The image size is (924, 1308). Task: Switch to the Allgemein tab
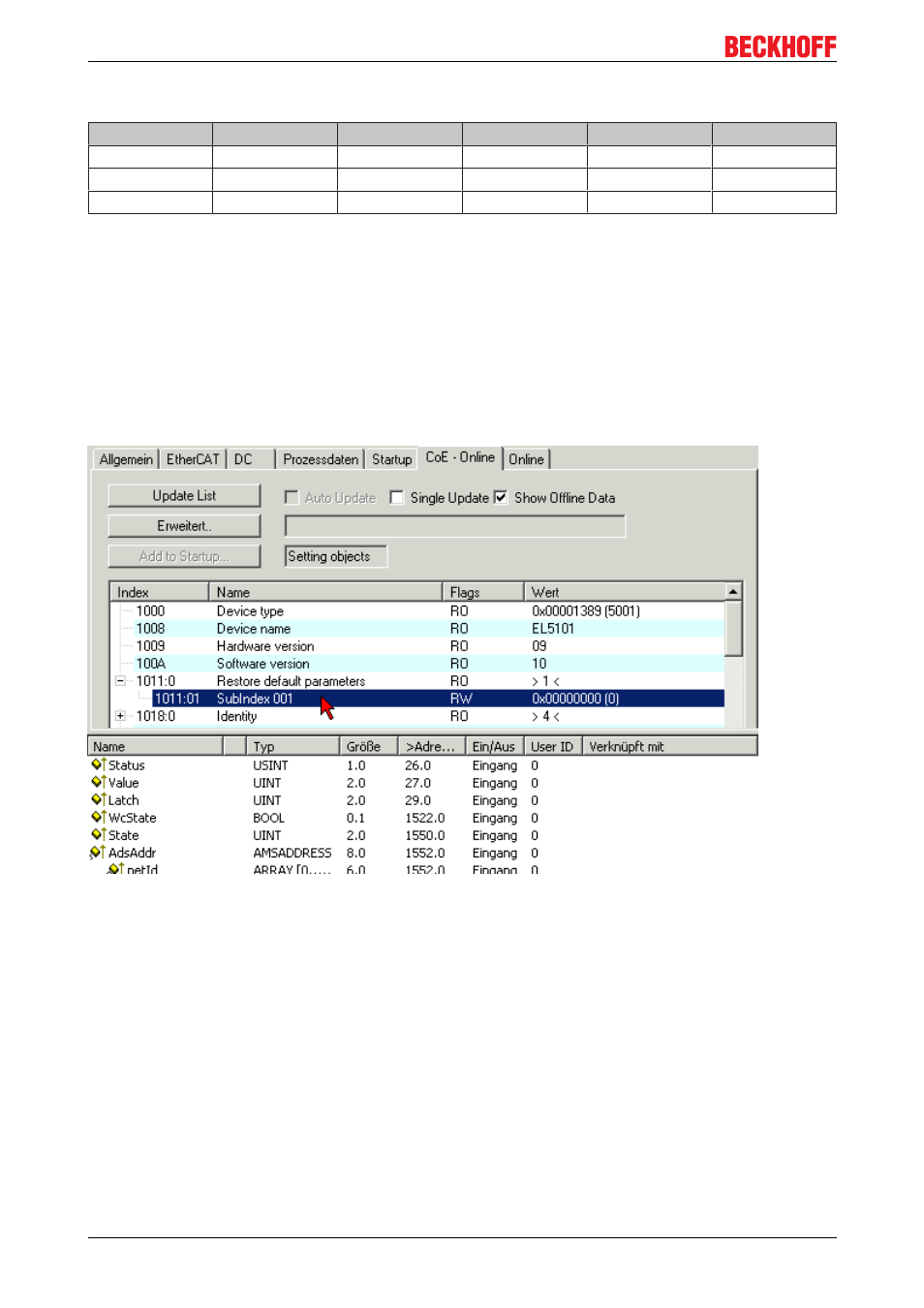[126, 459]
